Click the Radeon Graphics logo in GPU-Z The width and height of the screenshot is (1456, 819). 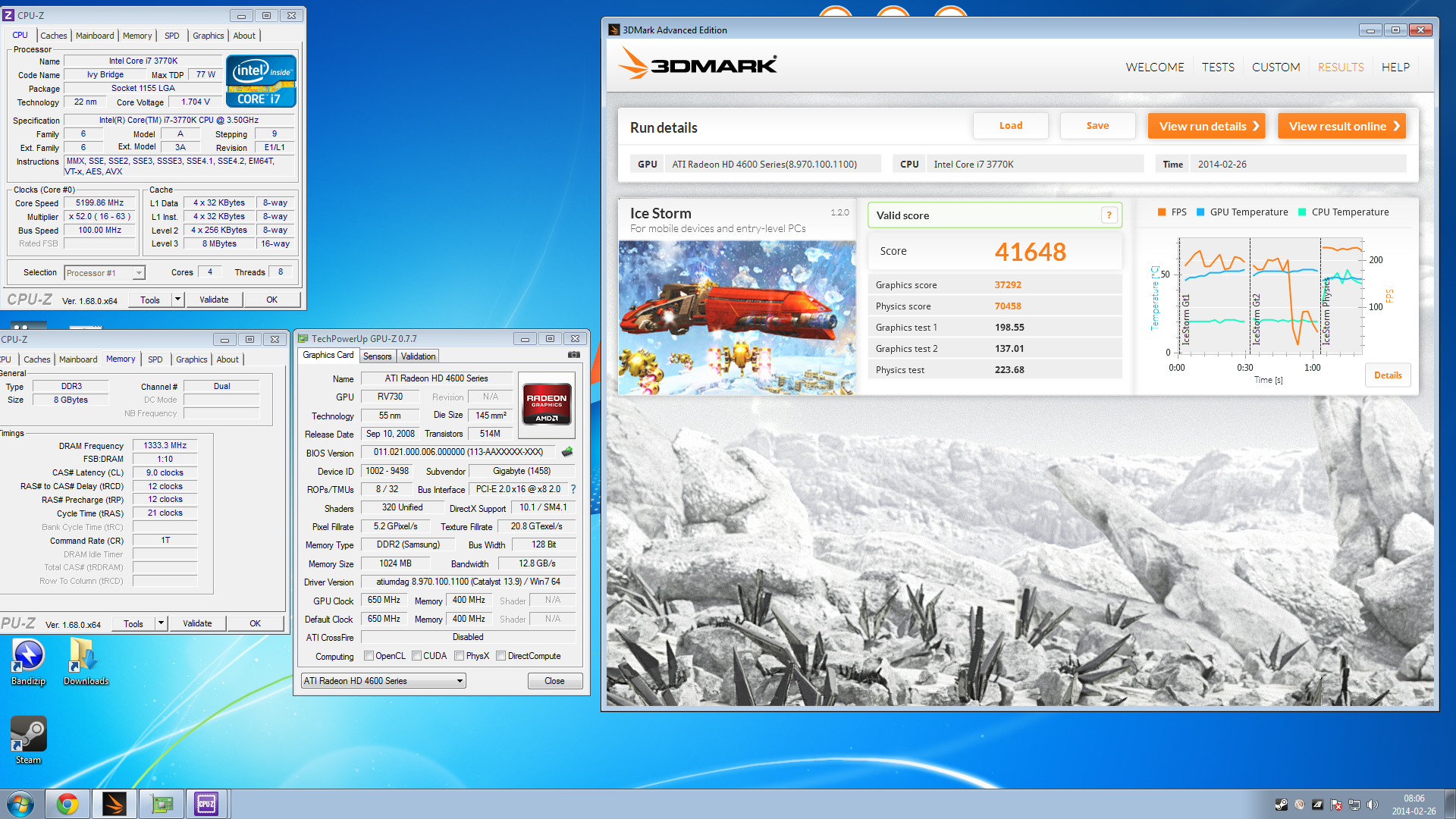pos(547,404)
